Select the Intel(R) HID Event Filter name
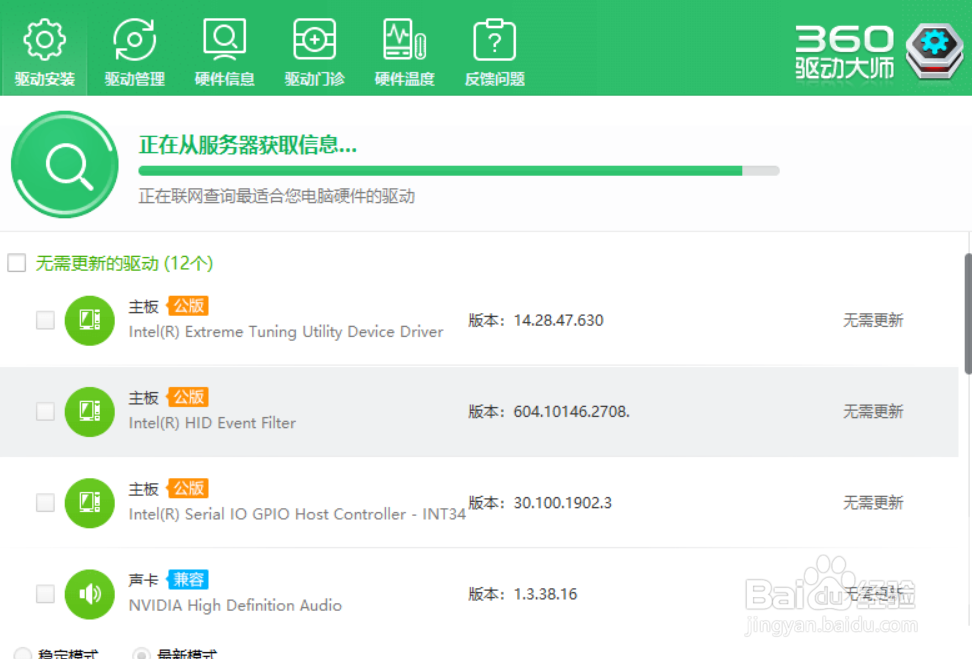The height and width of the screenshot is (659, 972). [212, 423]
